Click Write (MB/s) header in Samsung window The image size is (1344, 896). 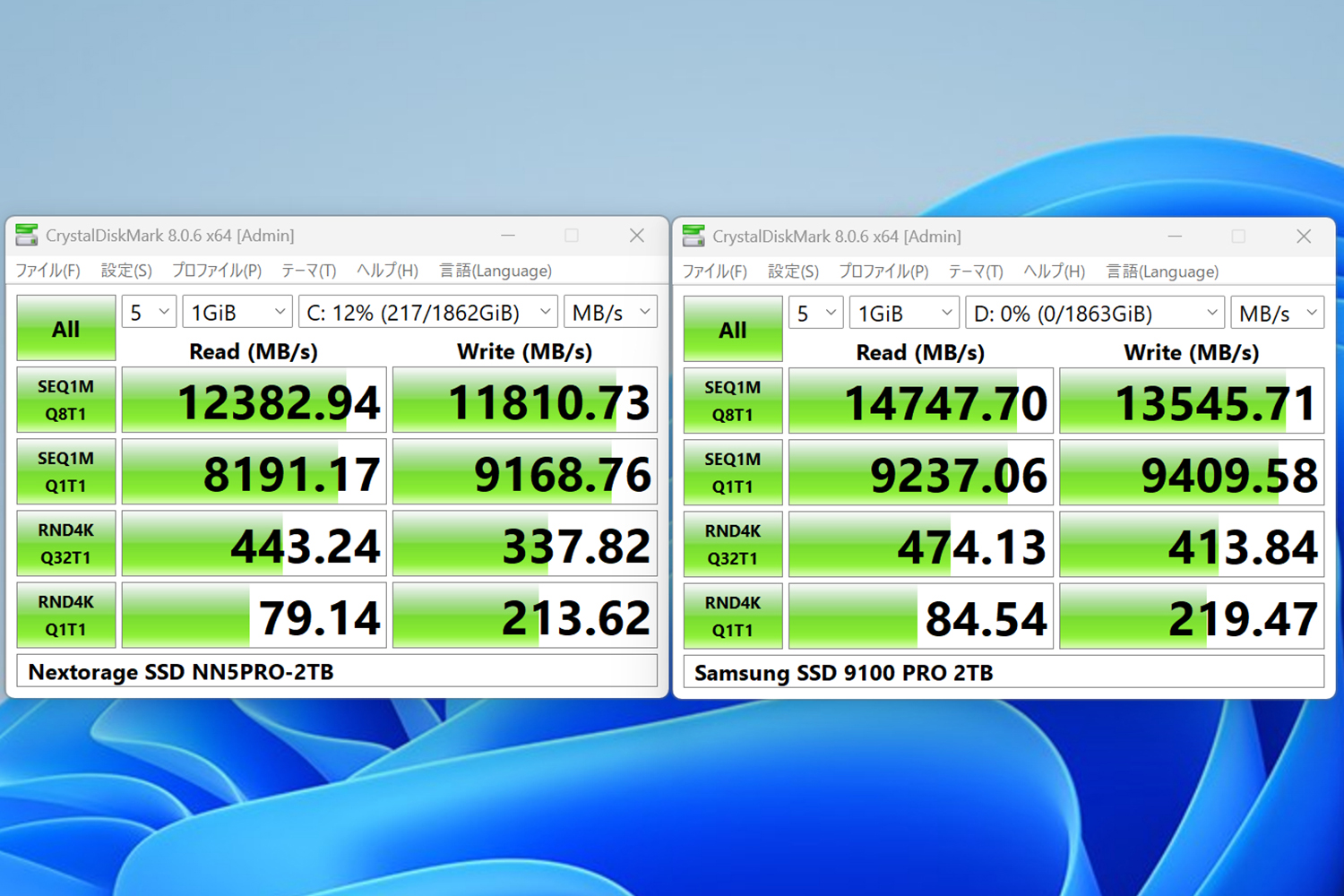pyautogui.click(x=1192, y=352)
